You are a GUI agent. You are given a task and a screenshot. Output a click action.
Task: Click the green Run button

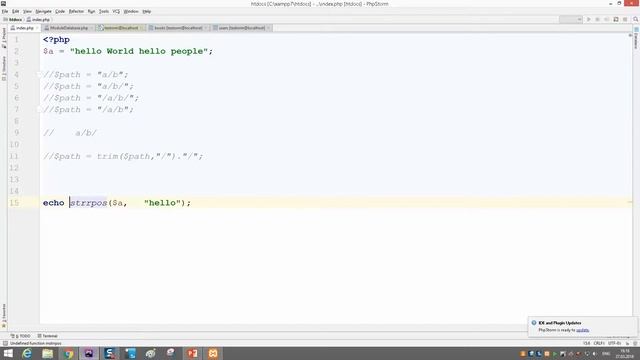coord(589,19)
